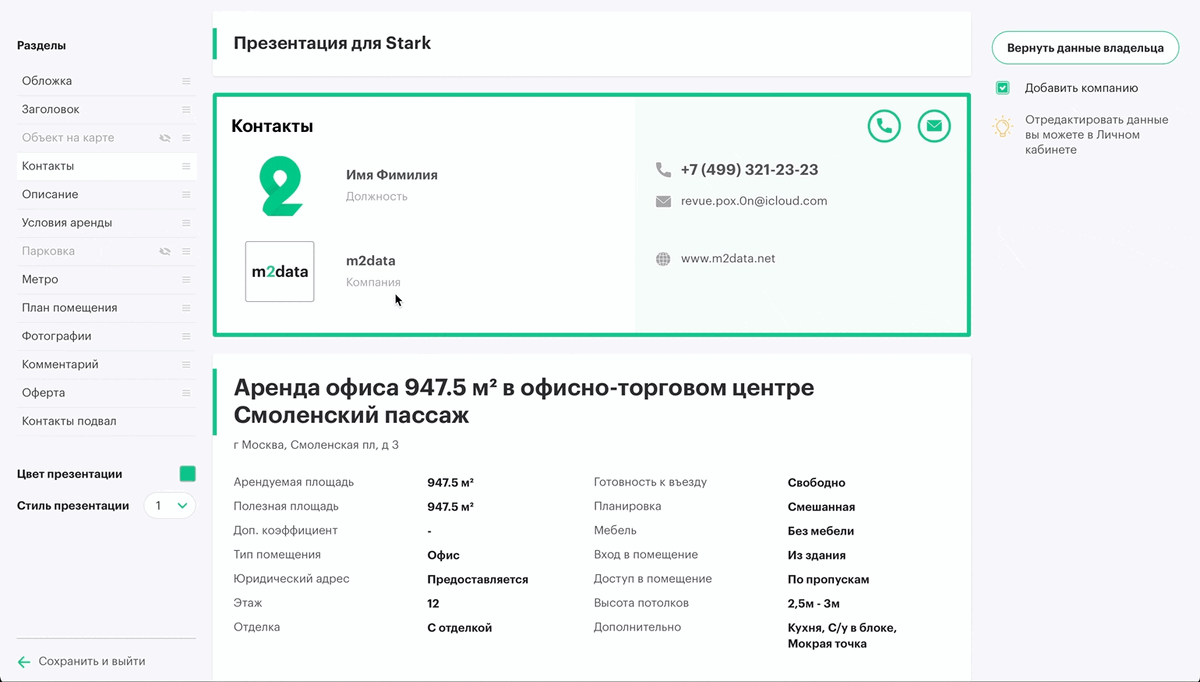This screenshot has width=1200, height=682.
Task: Click the green email circle icon in Контакты block
Action: (x=934, y=126)
